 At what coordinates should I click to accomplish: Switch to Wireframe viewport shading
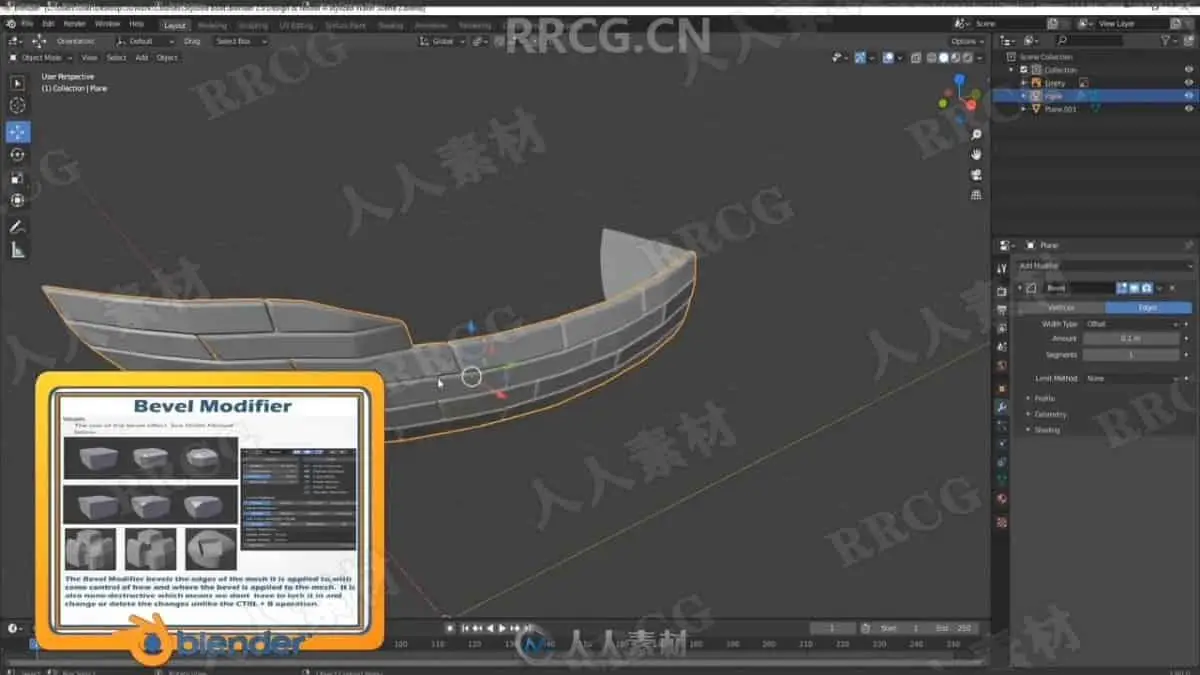tap(931, 58)
